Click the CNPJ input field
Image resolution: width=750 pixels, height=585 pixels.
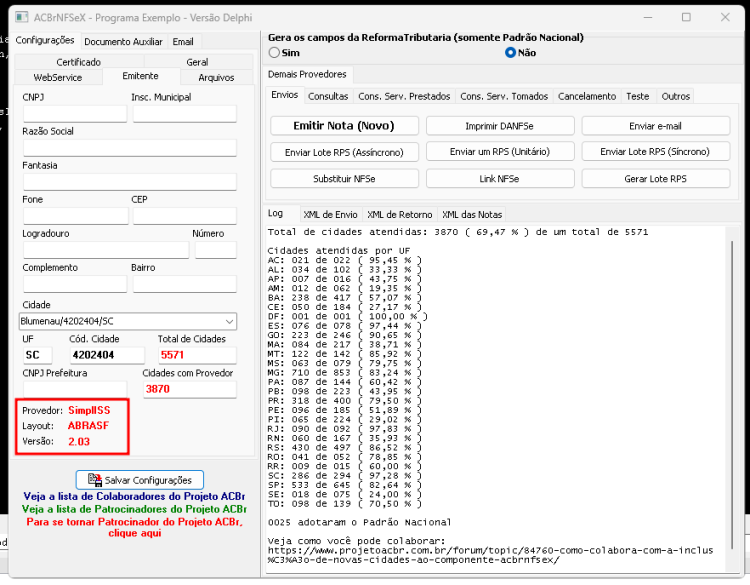pos(75,114)
